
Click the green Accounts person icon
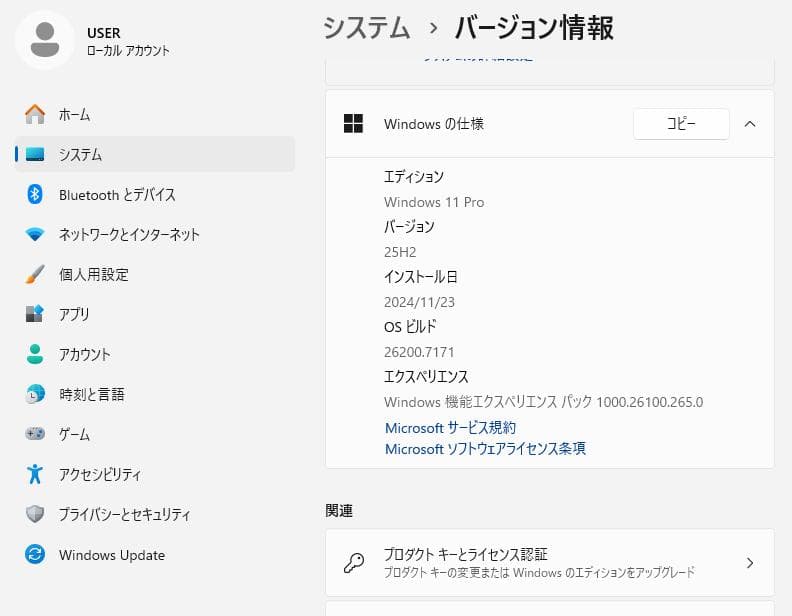(x=35, y=354)
